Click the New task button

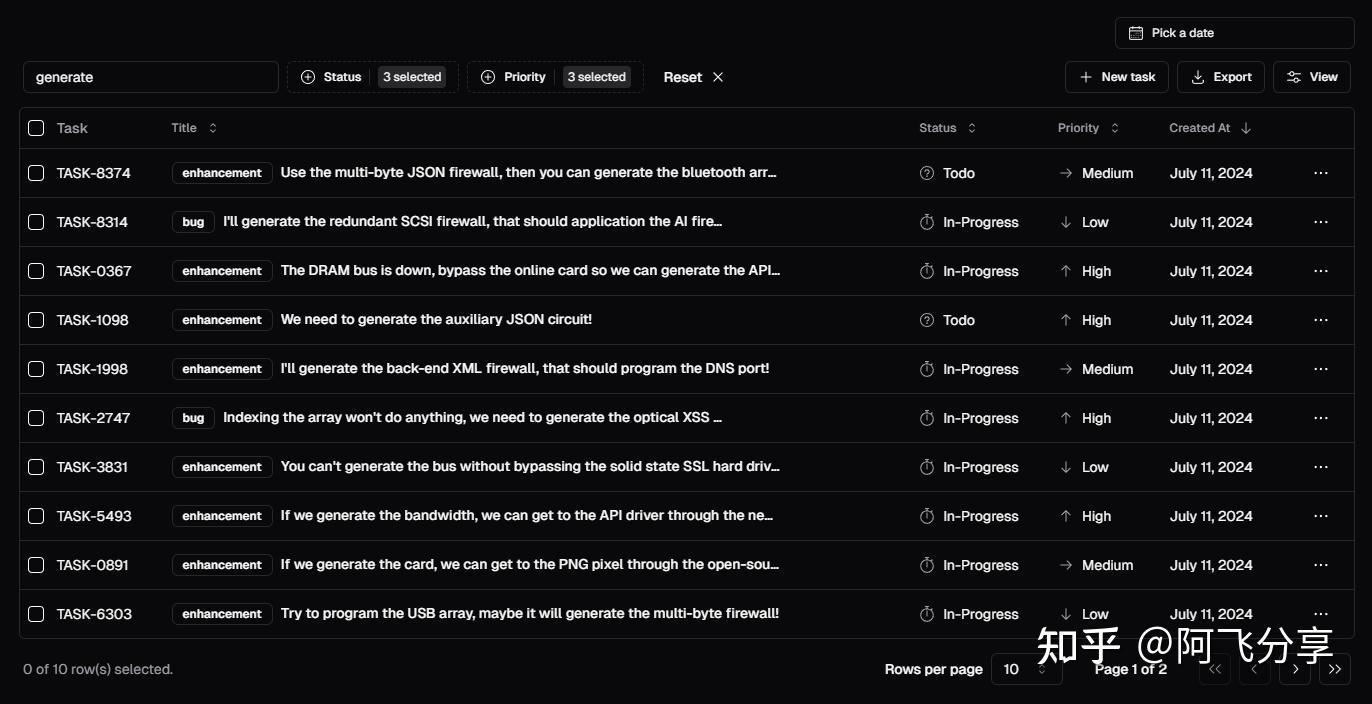coord(1116,77)
